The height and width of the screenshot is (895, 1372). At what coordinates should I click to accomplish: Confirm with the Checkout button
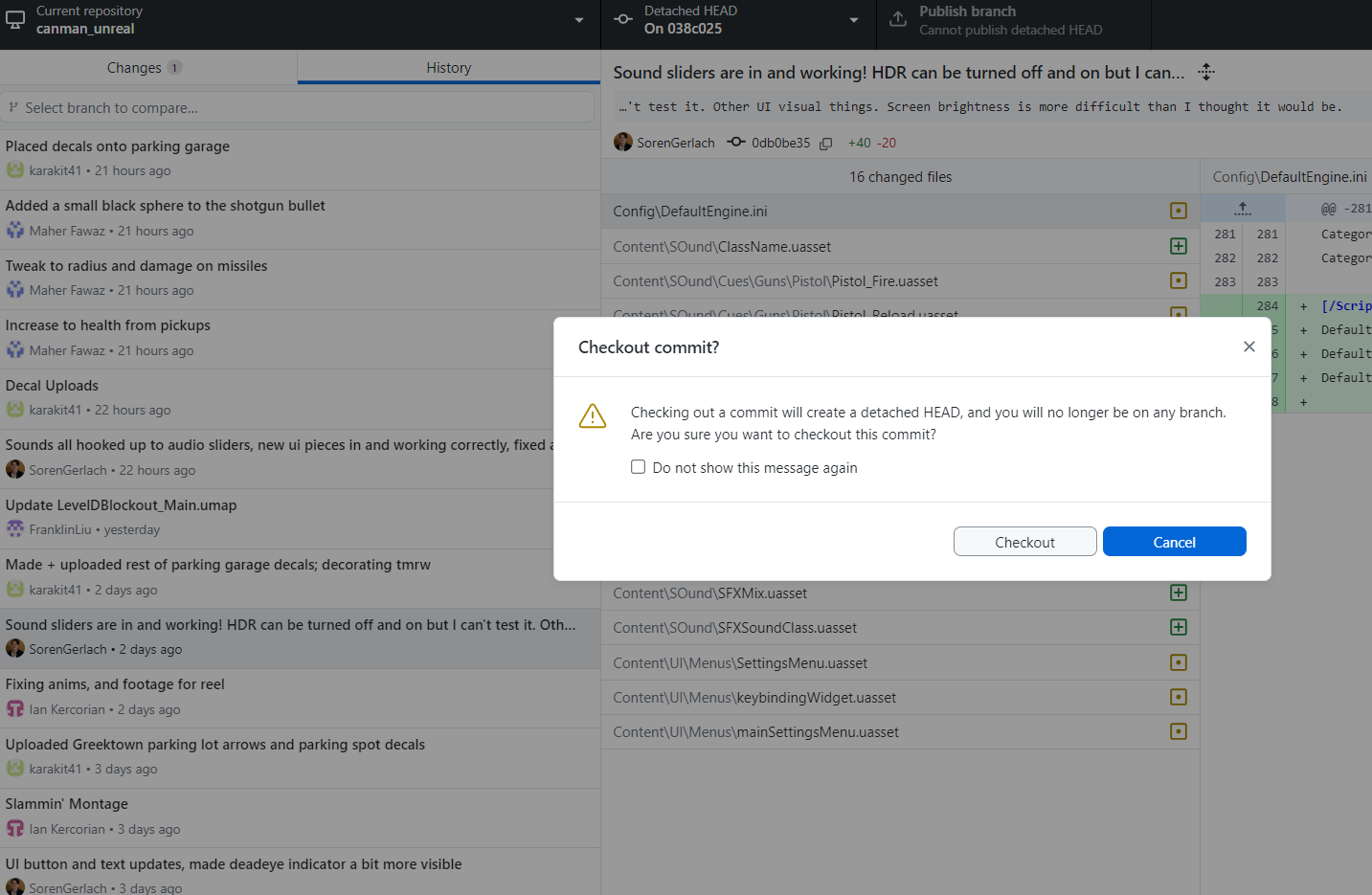pyautogui.click(x=1024, y=542)
